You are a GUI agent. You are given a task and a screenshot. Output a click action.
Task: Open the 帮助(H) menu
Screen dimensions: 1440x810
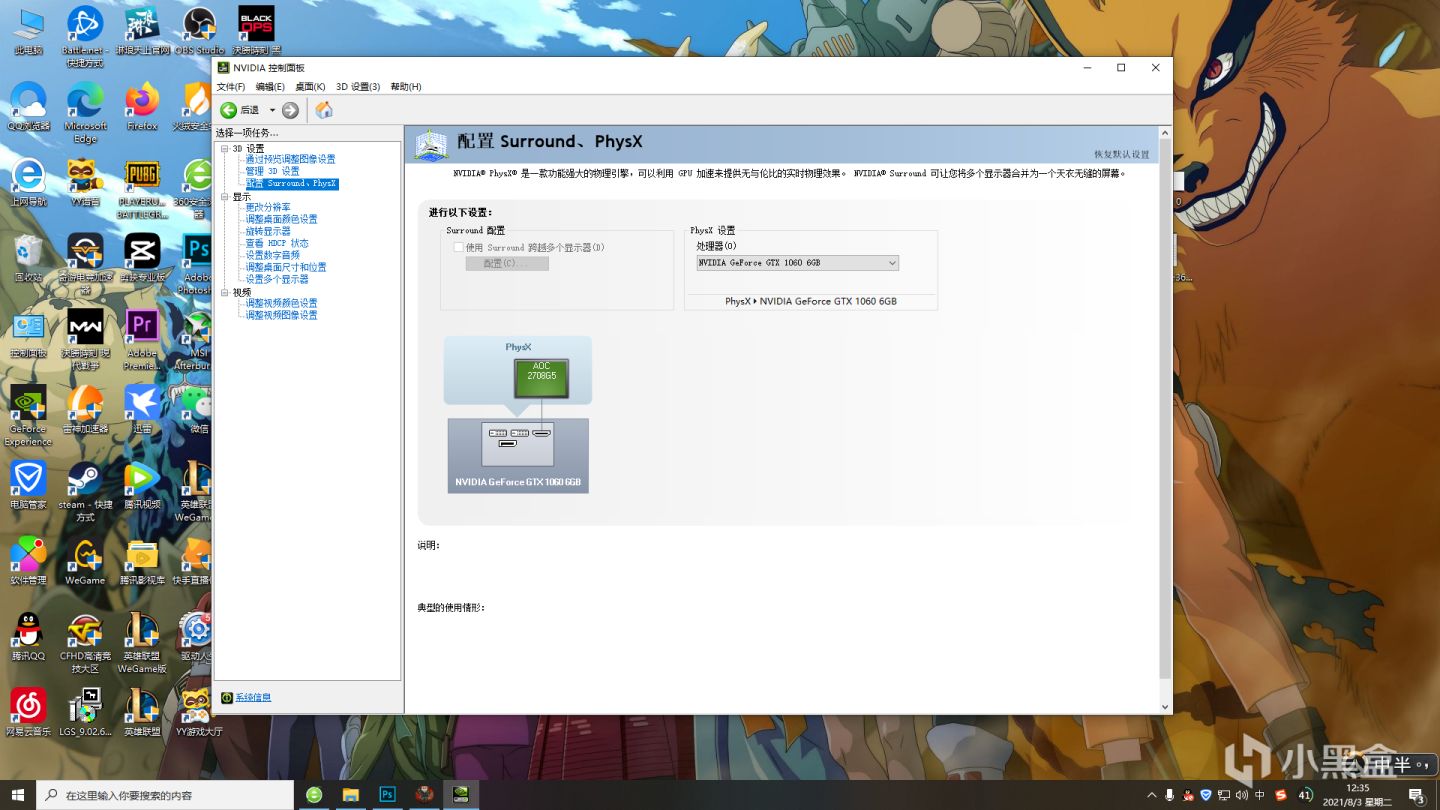pos(406,87)
